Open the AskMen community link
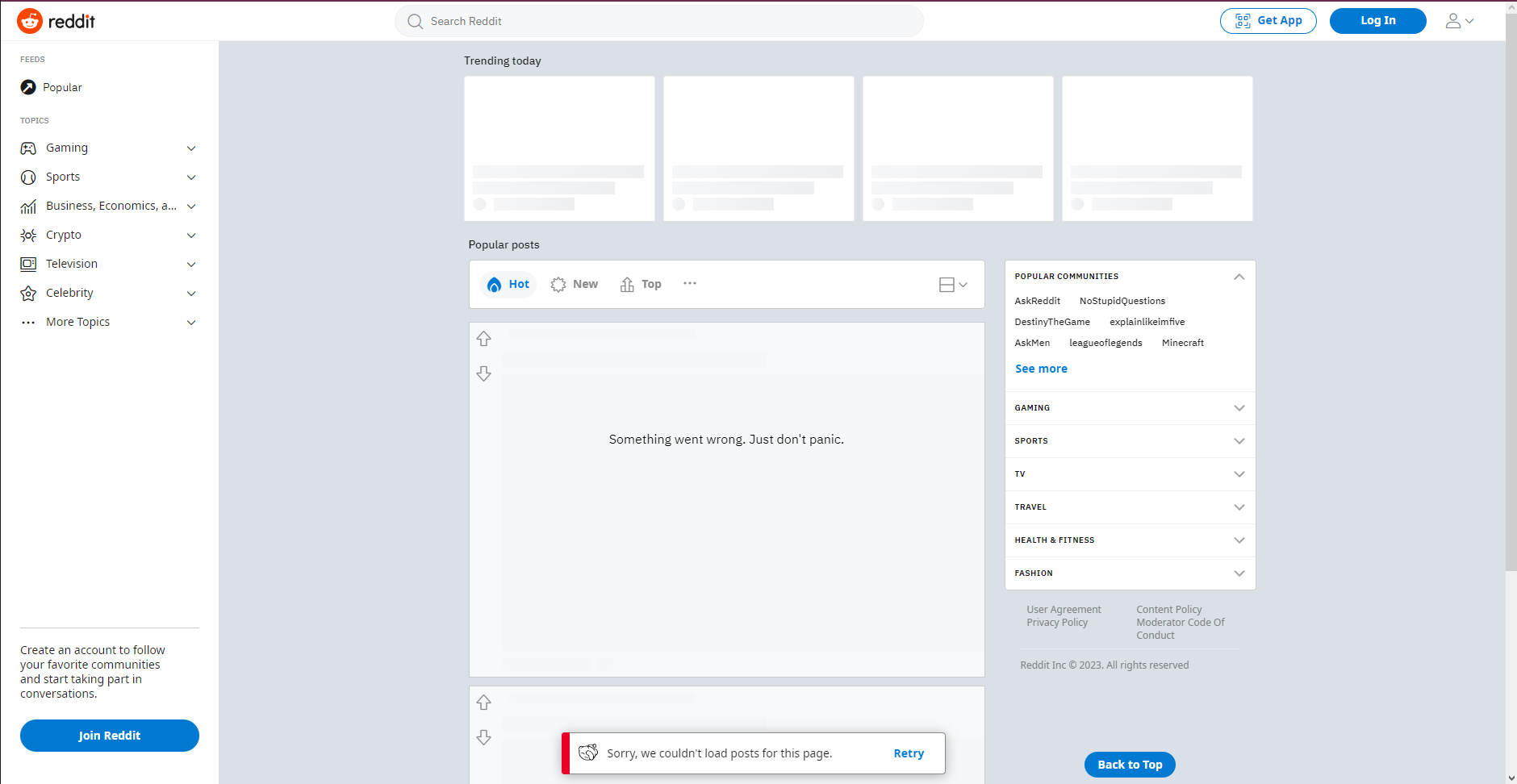Image resolution: width=1517 pixels, height=784 pixels. (x=1033, y=343)
